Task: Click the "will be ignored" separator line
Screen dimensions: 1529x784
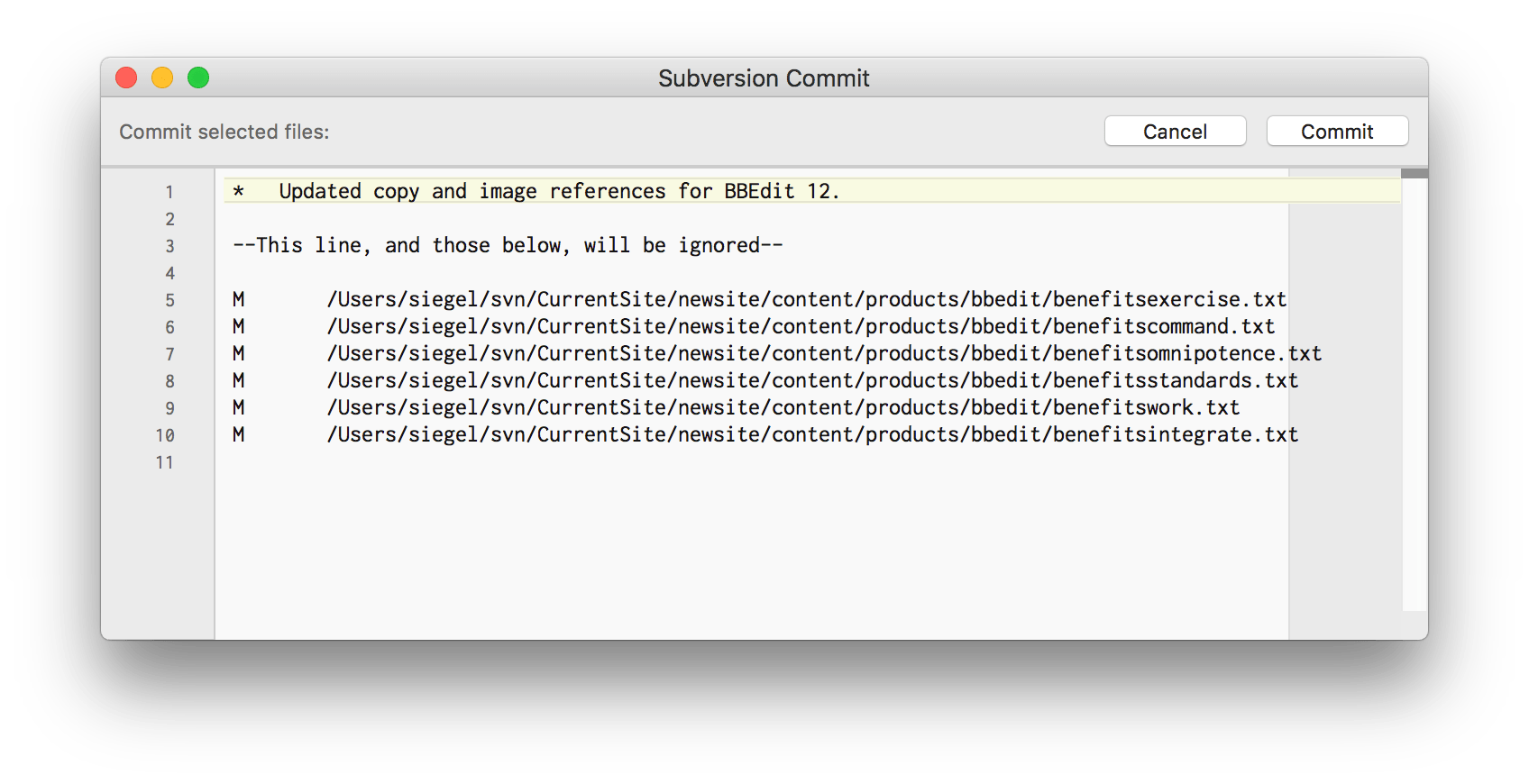Action: point(508,245)
